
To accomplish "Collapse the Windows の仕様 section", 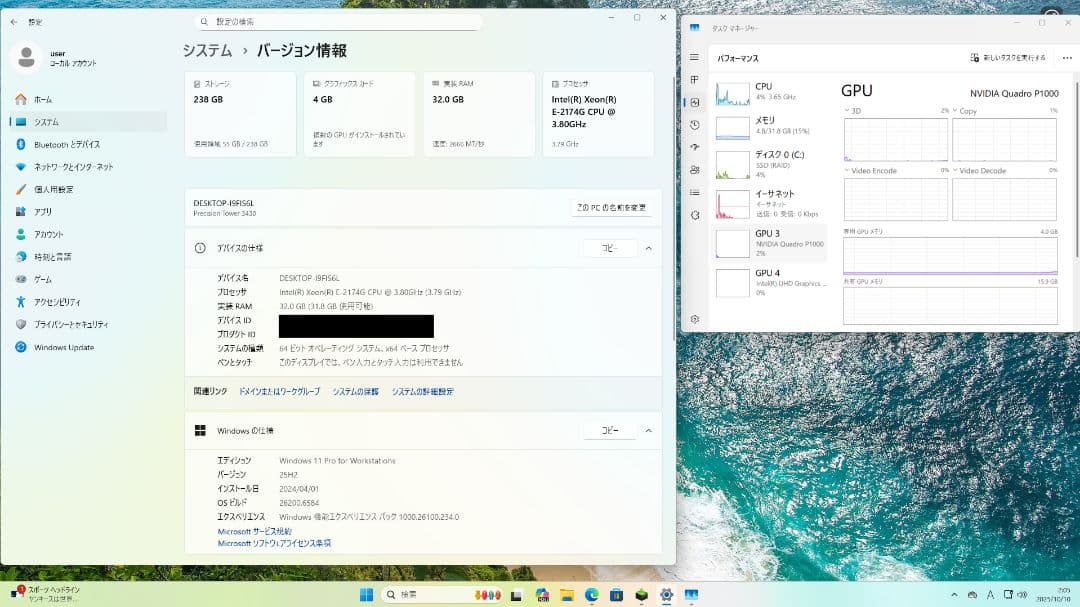I will point(649,430).
